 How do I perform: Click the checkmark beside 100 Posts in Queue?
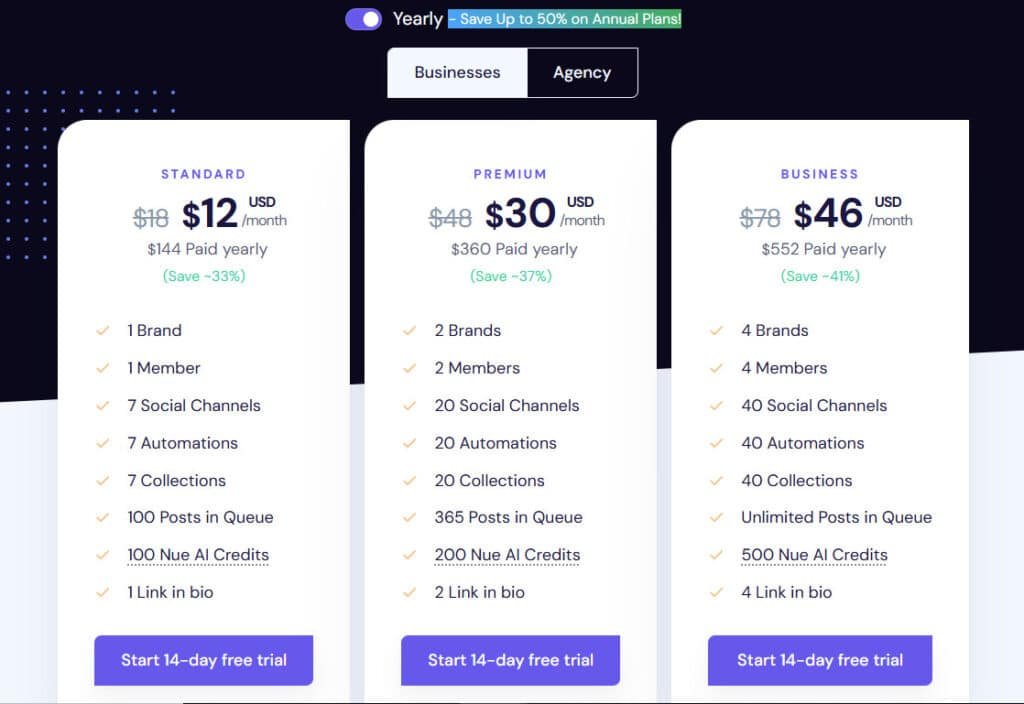click(103, 517)
